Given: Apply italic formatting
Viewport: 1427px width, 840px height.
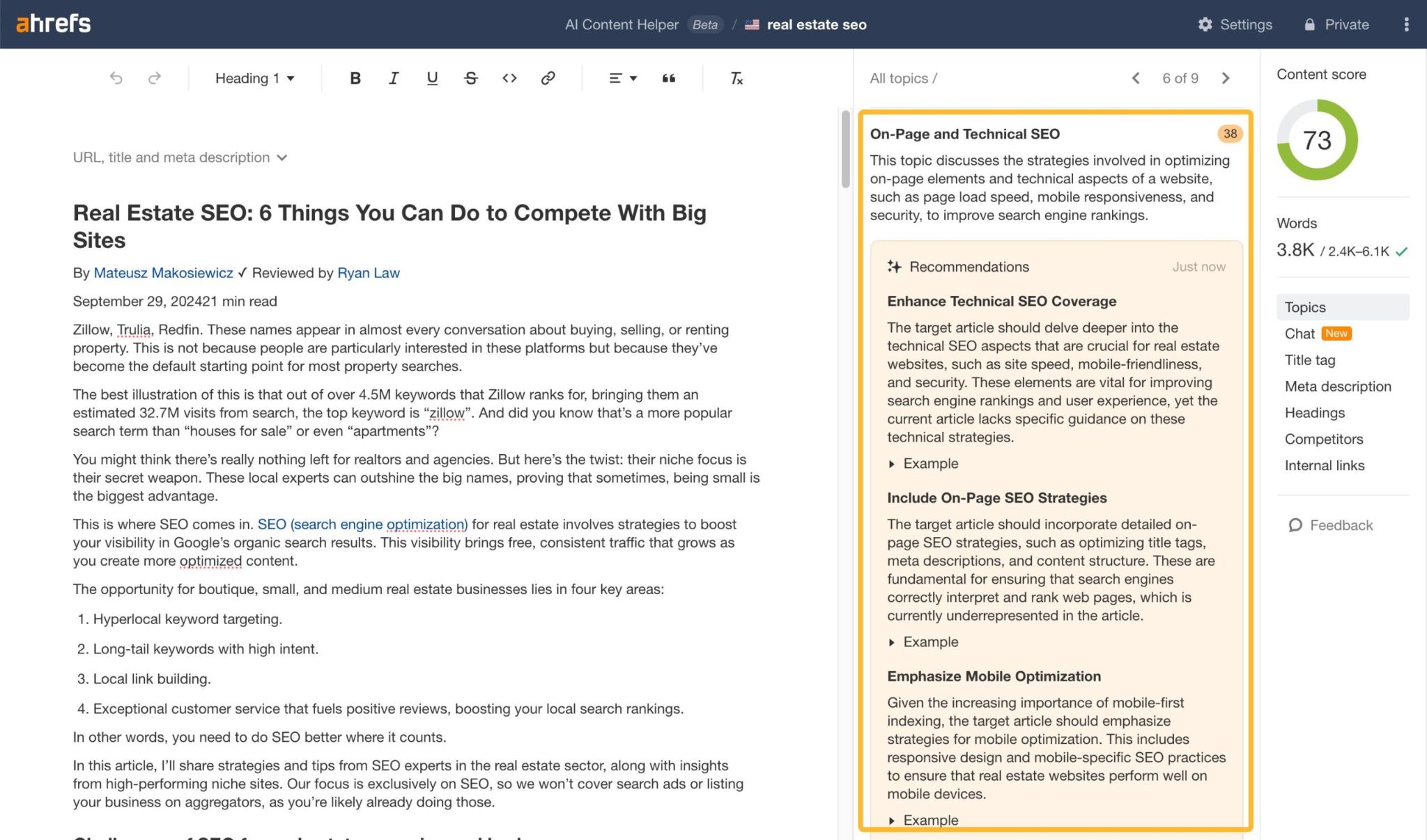Looking at the screenshot, I should (393, 78).
